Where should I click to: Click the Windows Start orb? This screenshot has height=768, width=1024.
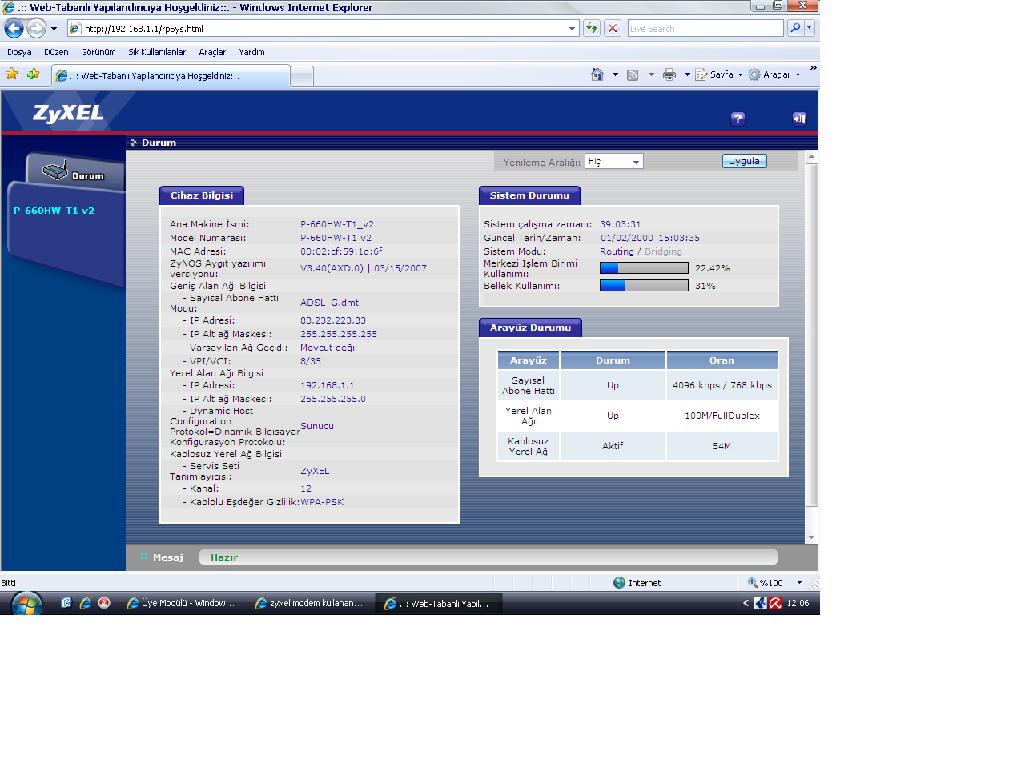(x=26, y=603)
